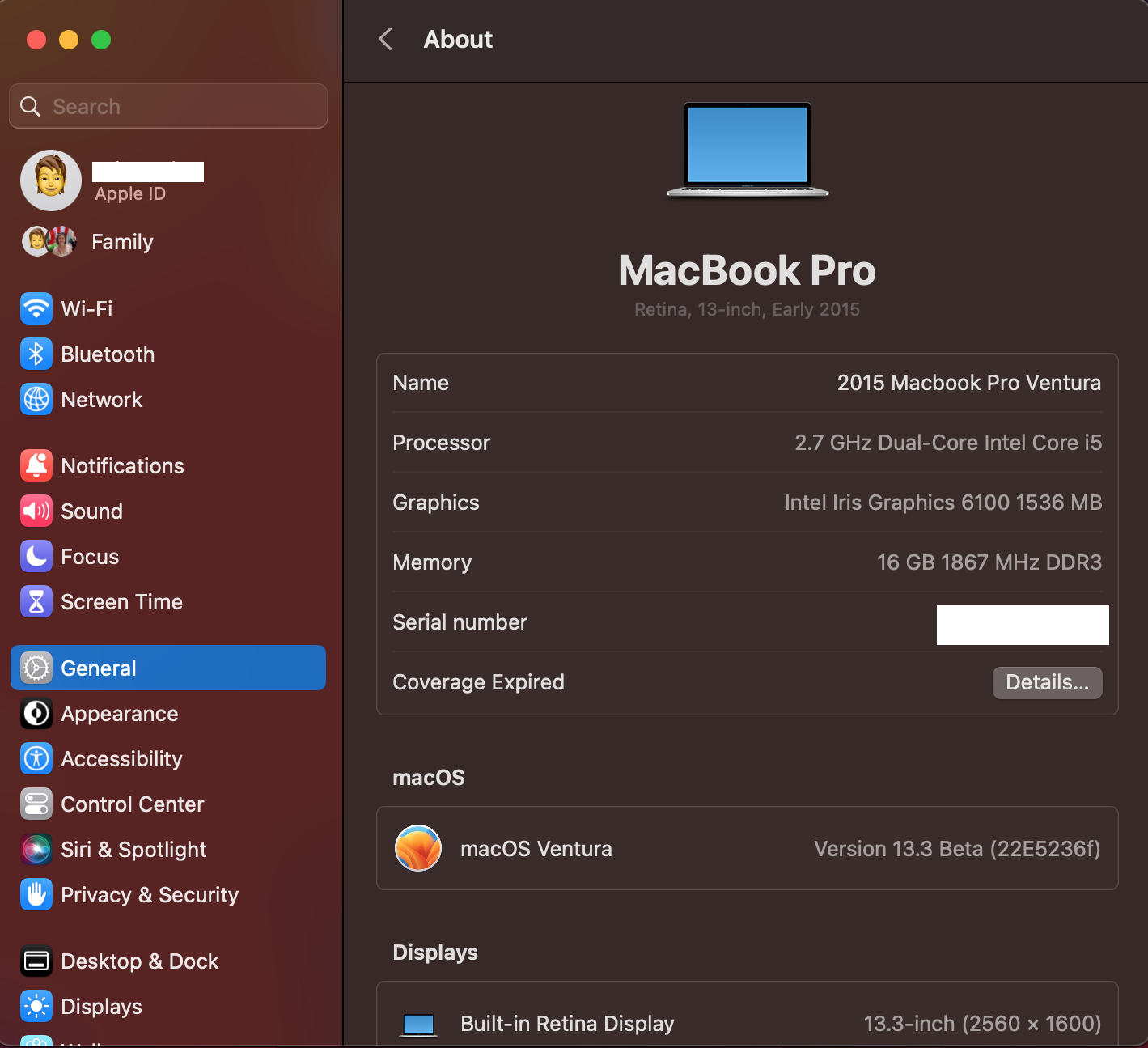Open Accessibility settings label
Viewport: 1148px width, 1048px height.
(x=122, y=758)
